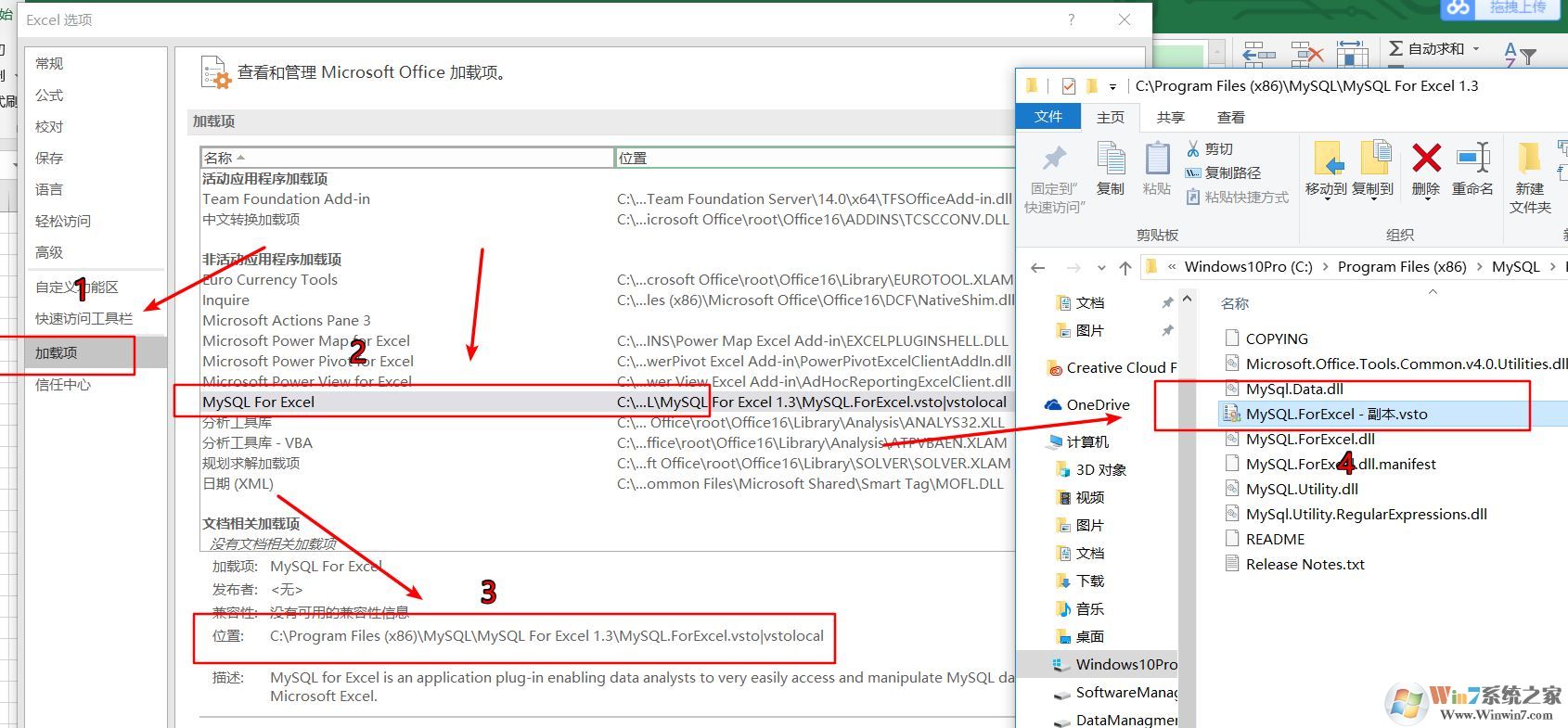Select OneDrive in the navigation pane

[1098, 405]
